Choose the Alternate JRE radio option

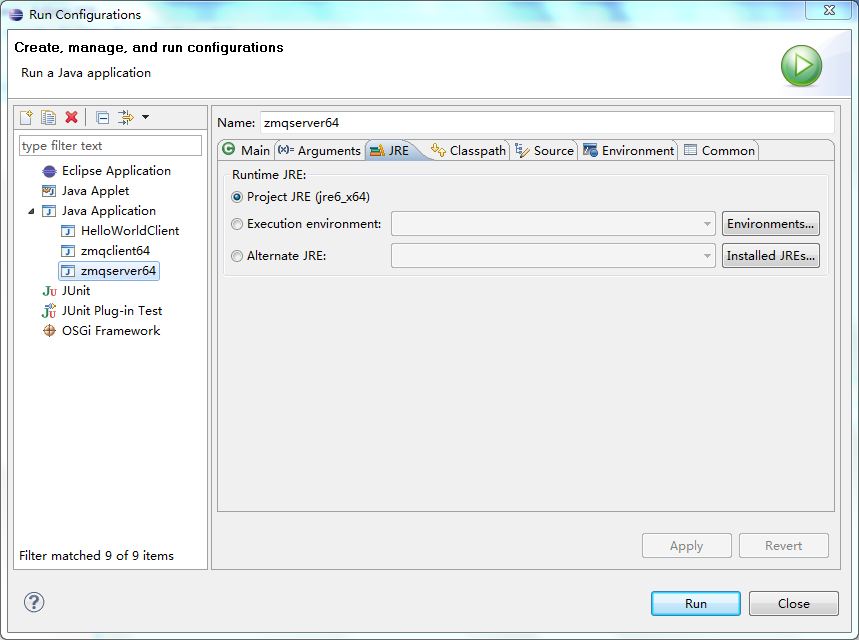[x=237, y=256]
